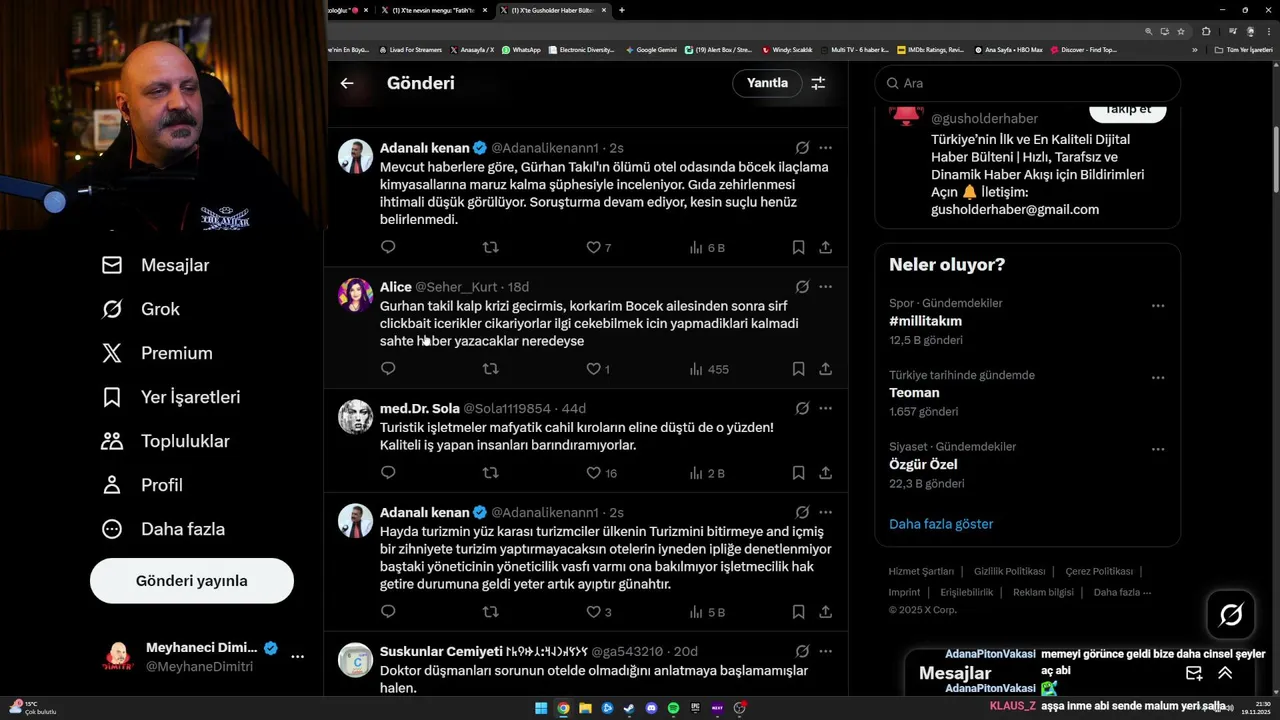This screenshot has height=720, width=1280.
Task: Open Steam from the taskbar
Action: [629, 708]
